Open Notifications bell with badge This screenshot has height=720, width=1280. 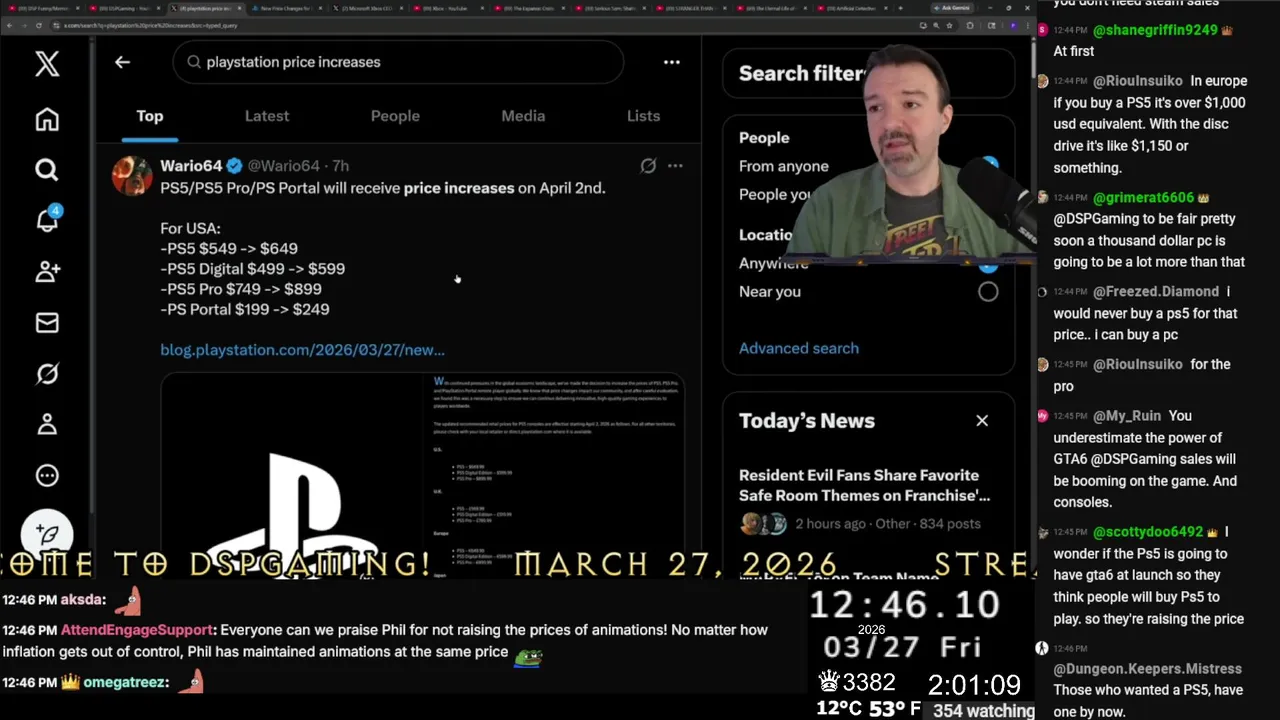point(47,220)
